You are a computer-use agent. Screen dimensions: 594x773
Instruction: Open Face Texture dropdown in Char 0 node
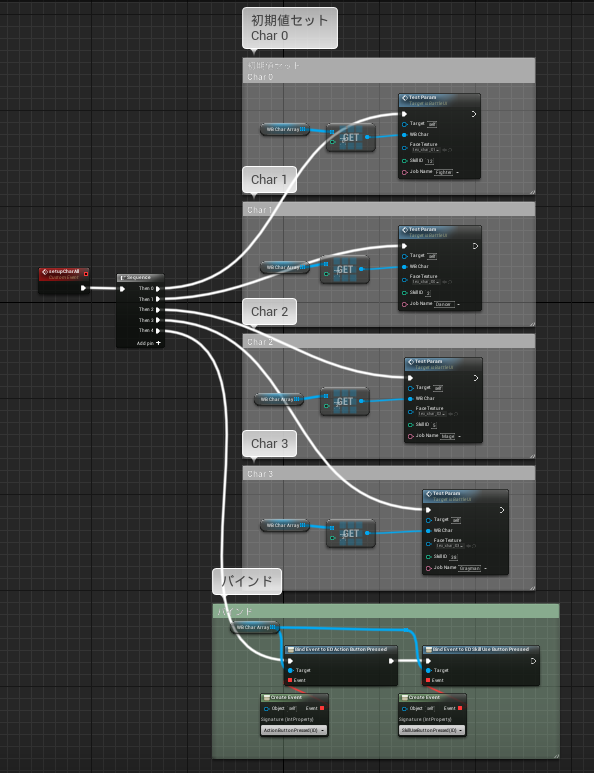tap(425, 150)
